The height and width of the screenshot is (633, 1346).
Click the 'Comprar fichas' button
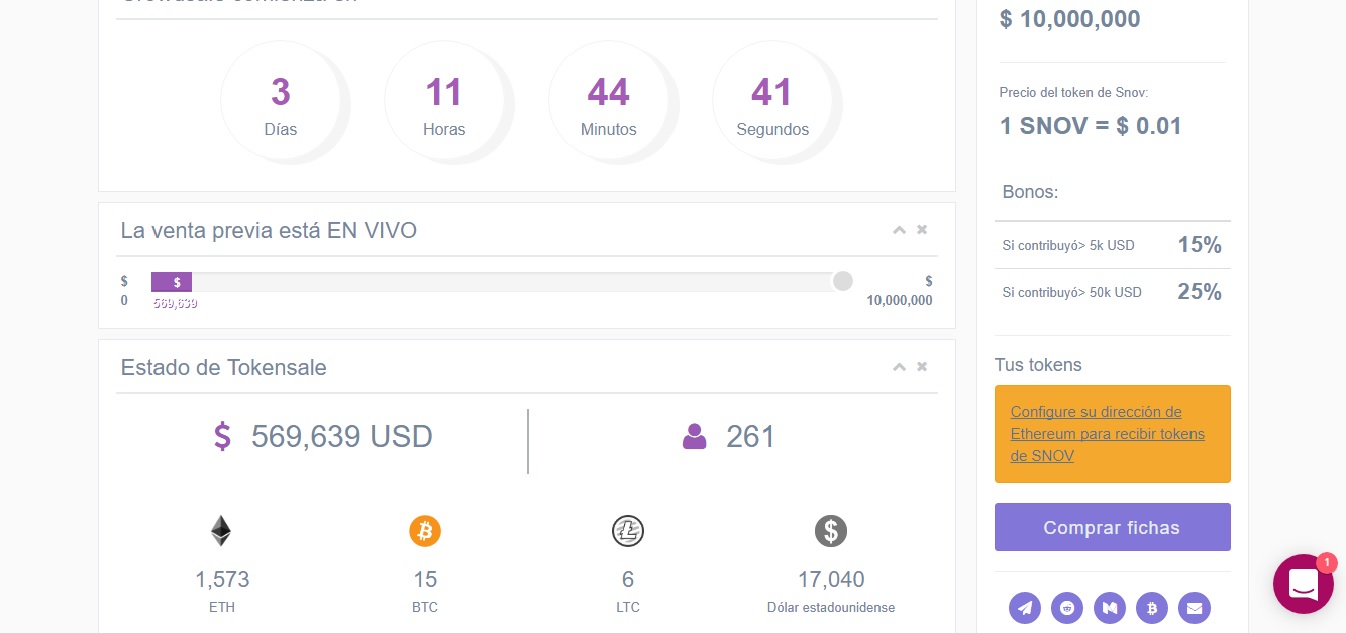pos(1112,527)
